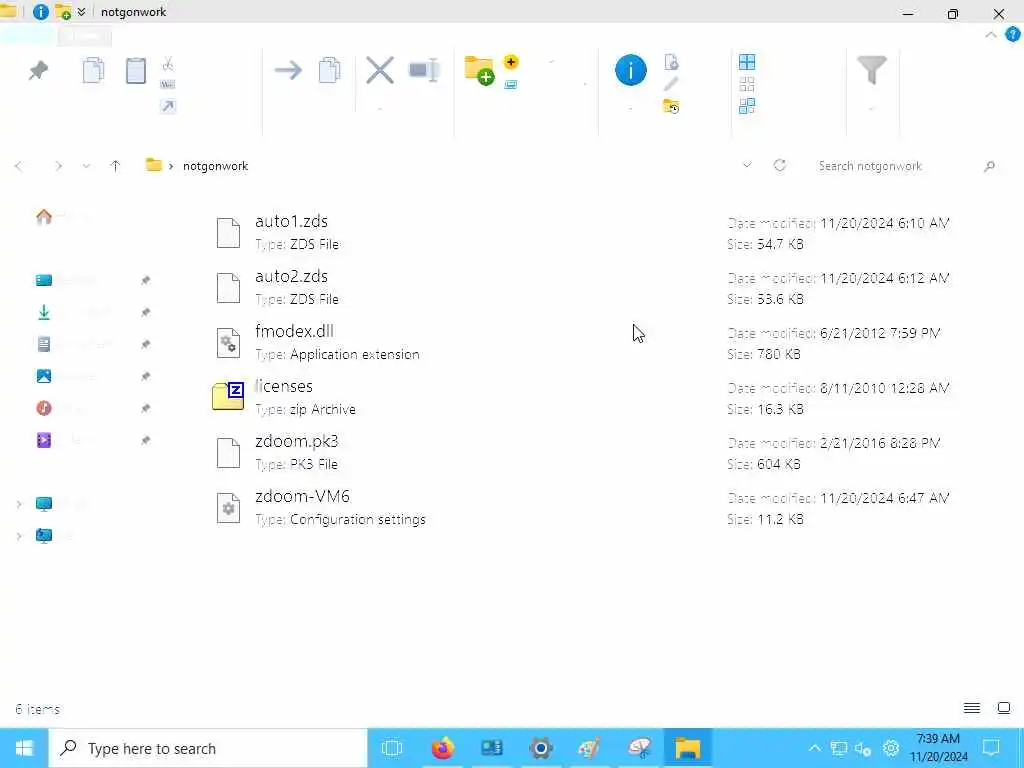
Task: Click the Pin to Quick access pushpin
Action: pos(39,70)
